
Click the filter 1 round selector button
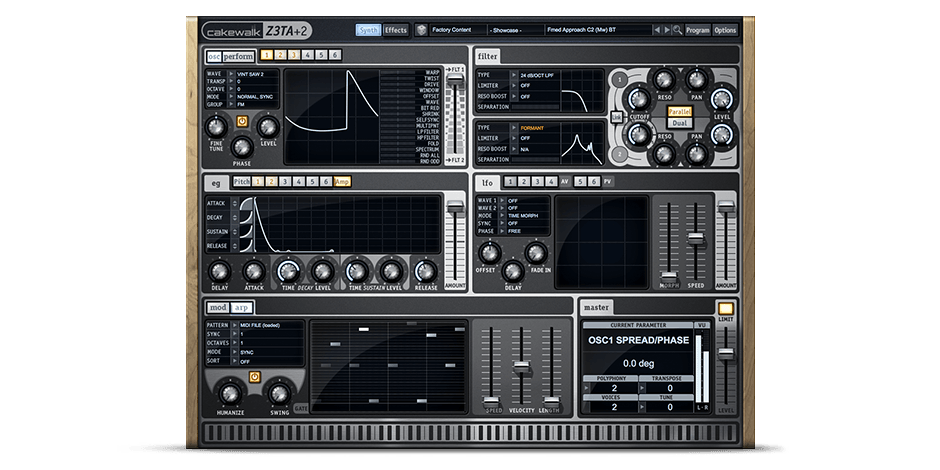(x=620, y=79)
